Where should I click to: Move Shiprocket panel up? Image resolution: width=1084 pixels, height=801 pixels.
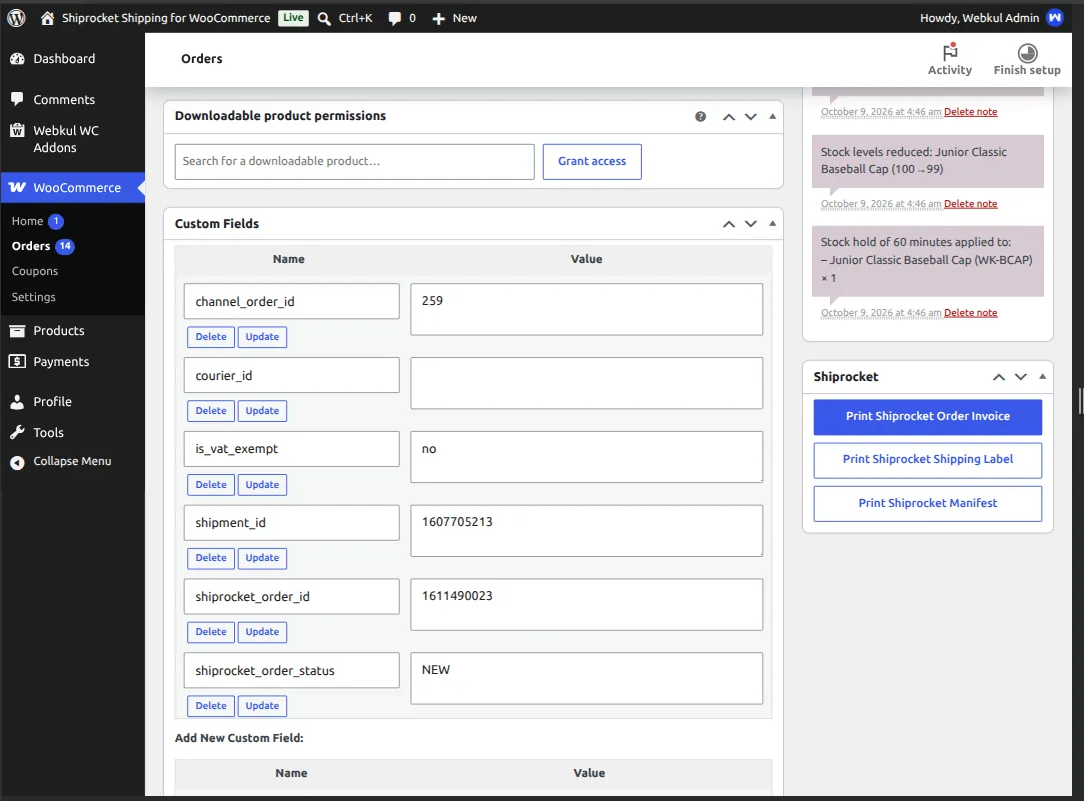coord(999,377)
